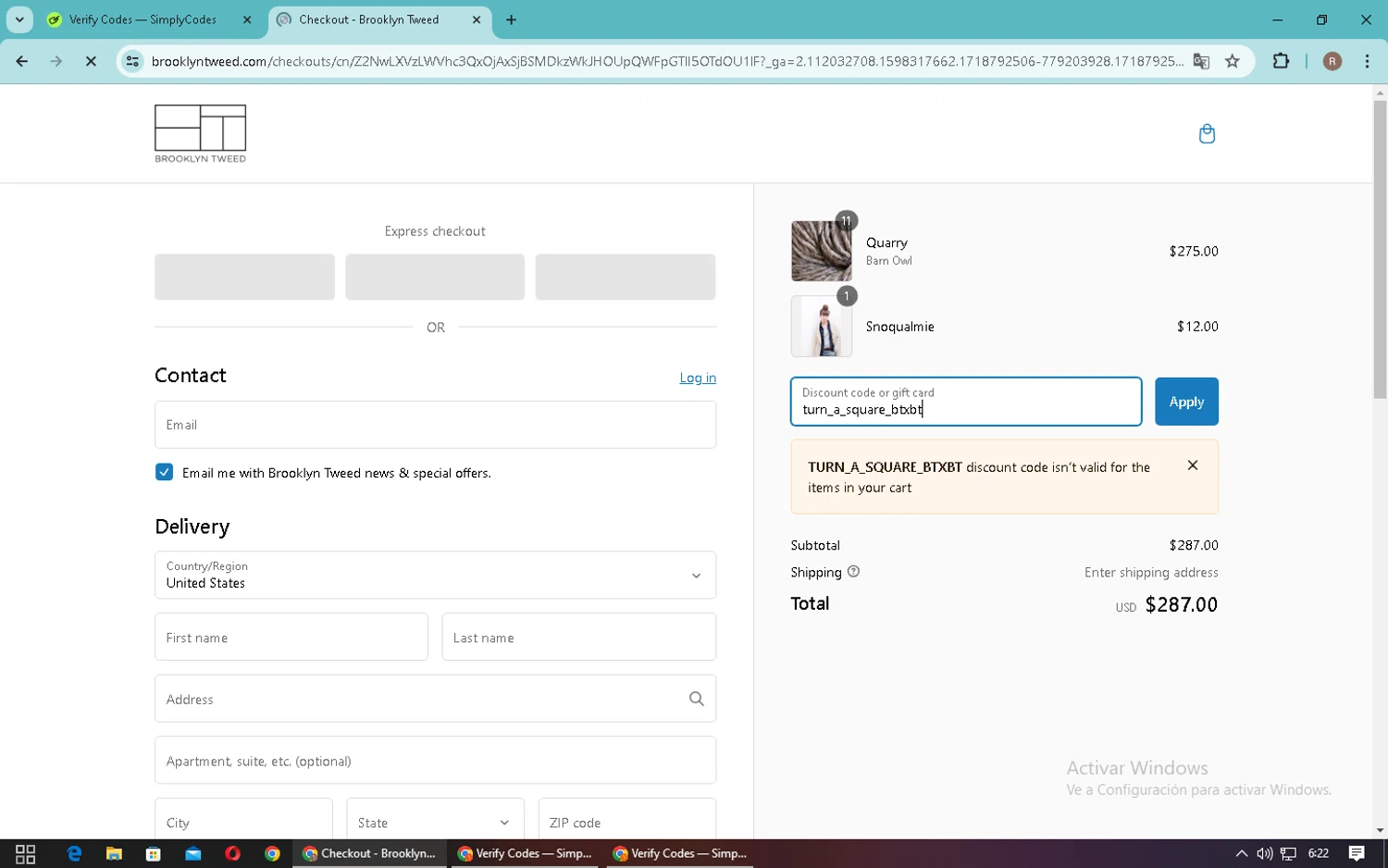Click the First name field
Screen dimensions: 1388x868
[x=291, y=637]
